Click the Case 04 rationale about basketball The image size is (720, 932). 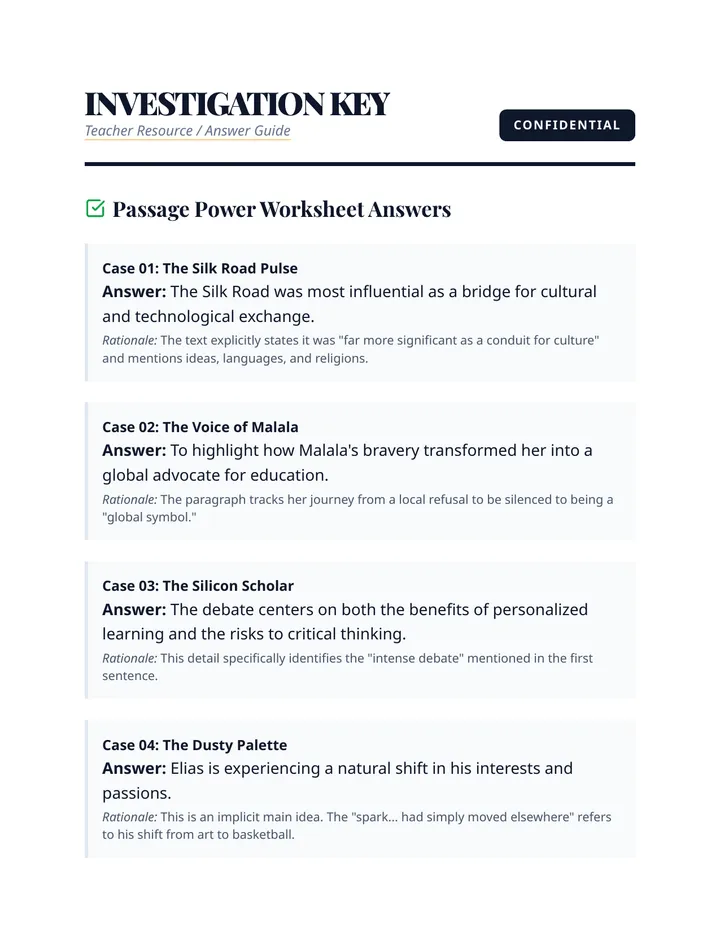[x=357, y=826]
